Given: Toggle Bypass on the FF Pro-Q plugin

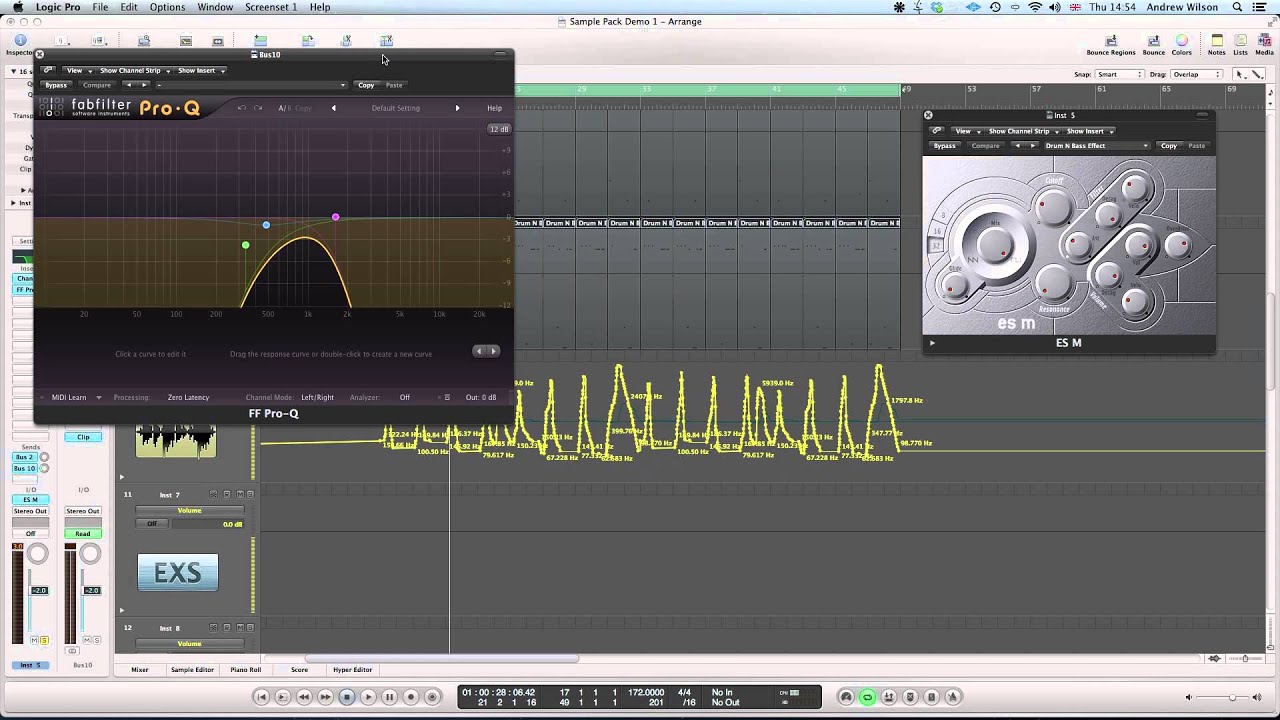Looking at the screenshot, I should click(x=56, y=85).
